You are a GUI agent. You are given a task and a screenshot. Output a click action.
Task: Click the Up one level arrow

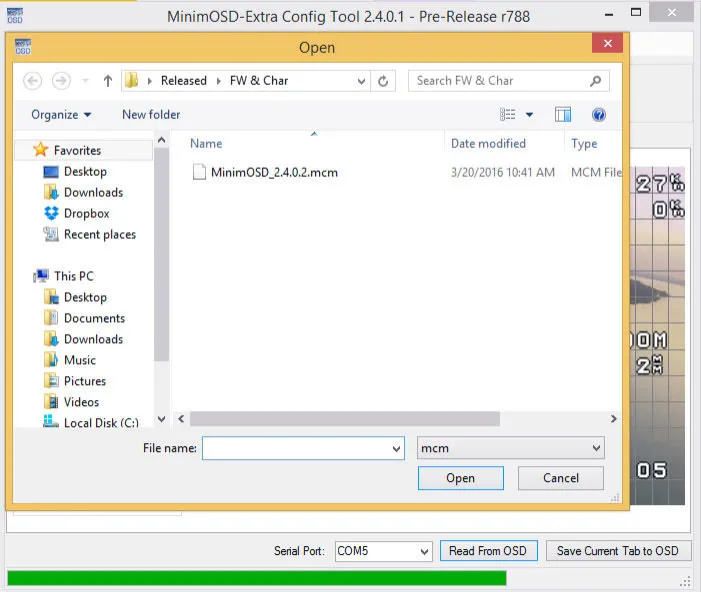(108, 81)
